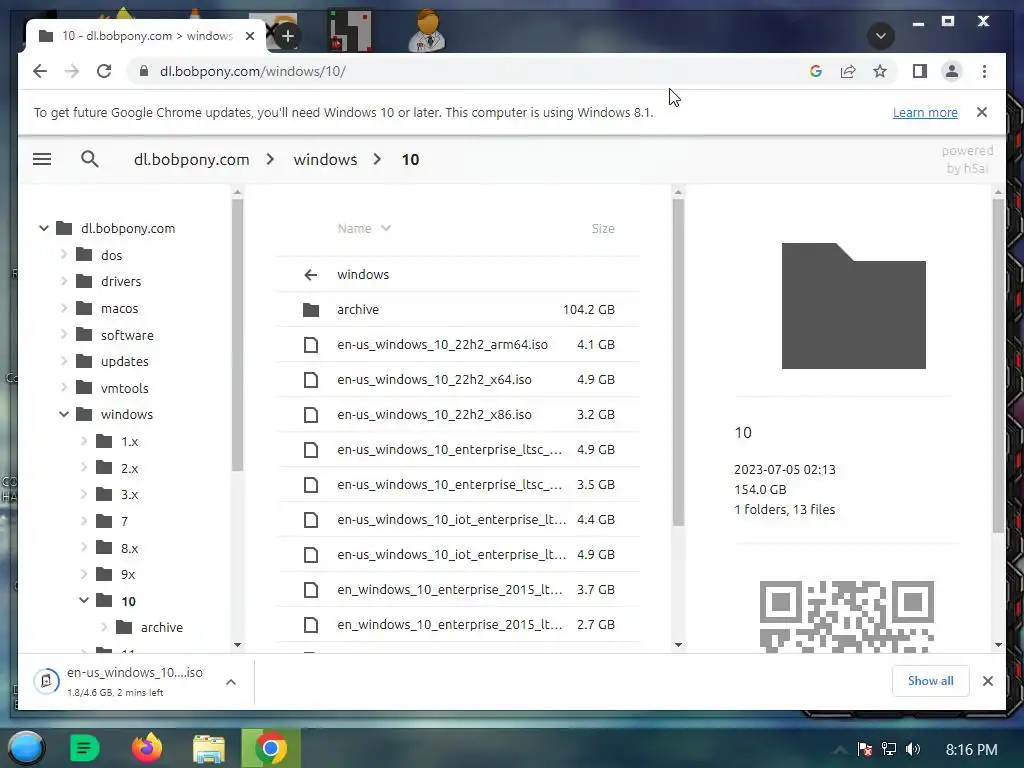This screenshot has height=768, width=1024.
Task: Expand the vmtools folder in tree
Action: (64, 387)
